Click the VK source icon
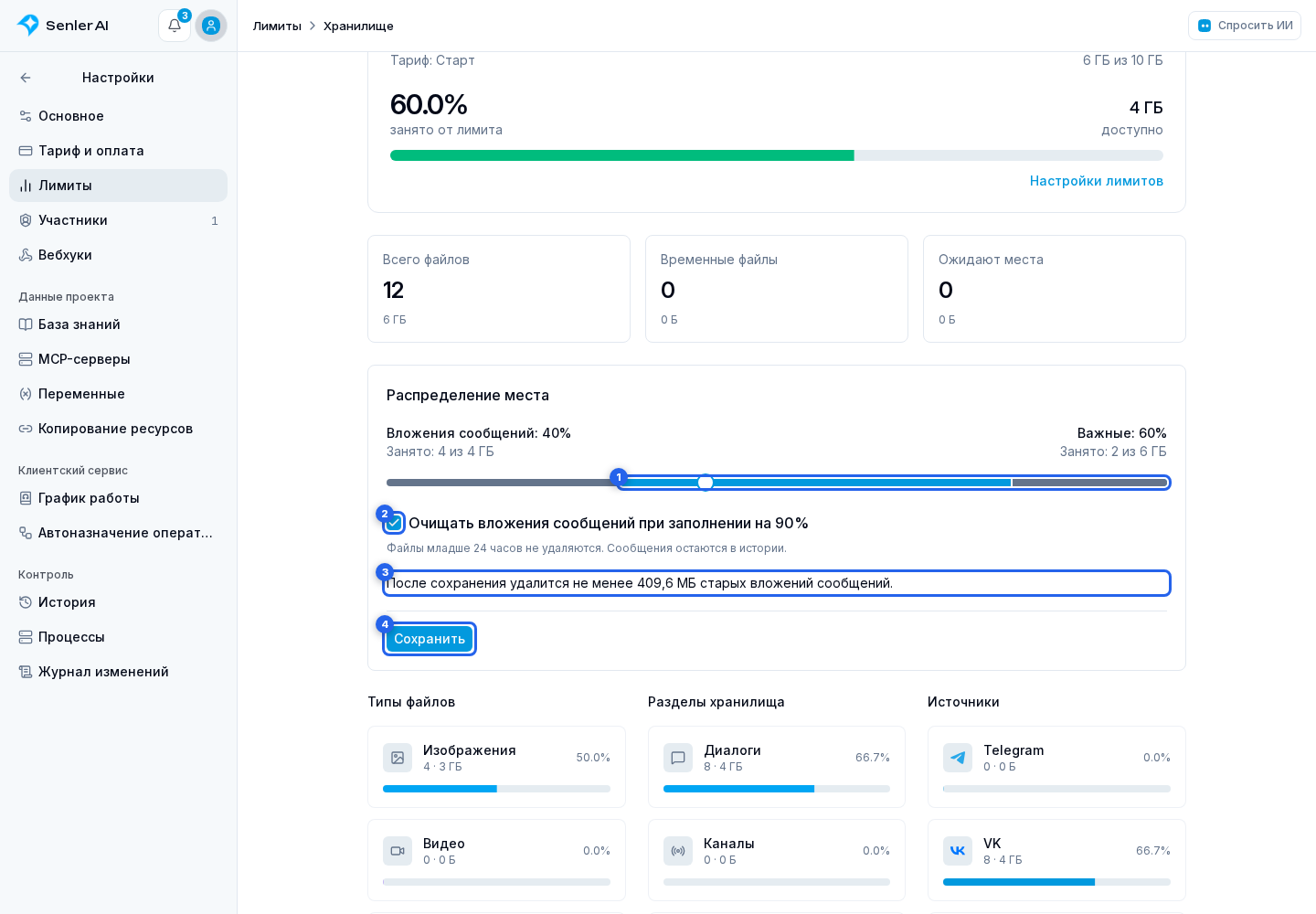The width and height of the screenshot is (1316, 914). tap(958, 851)
